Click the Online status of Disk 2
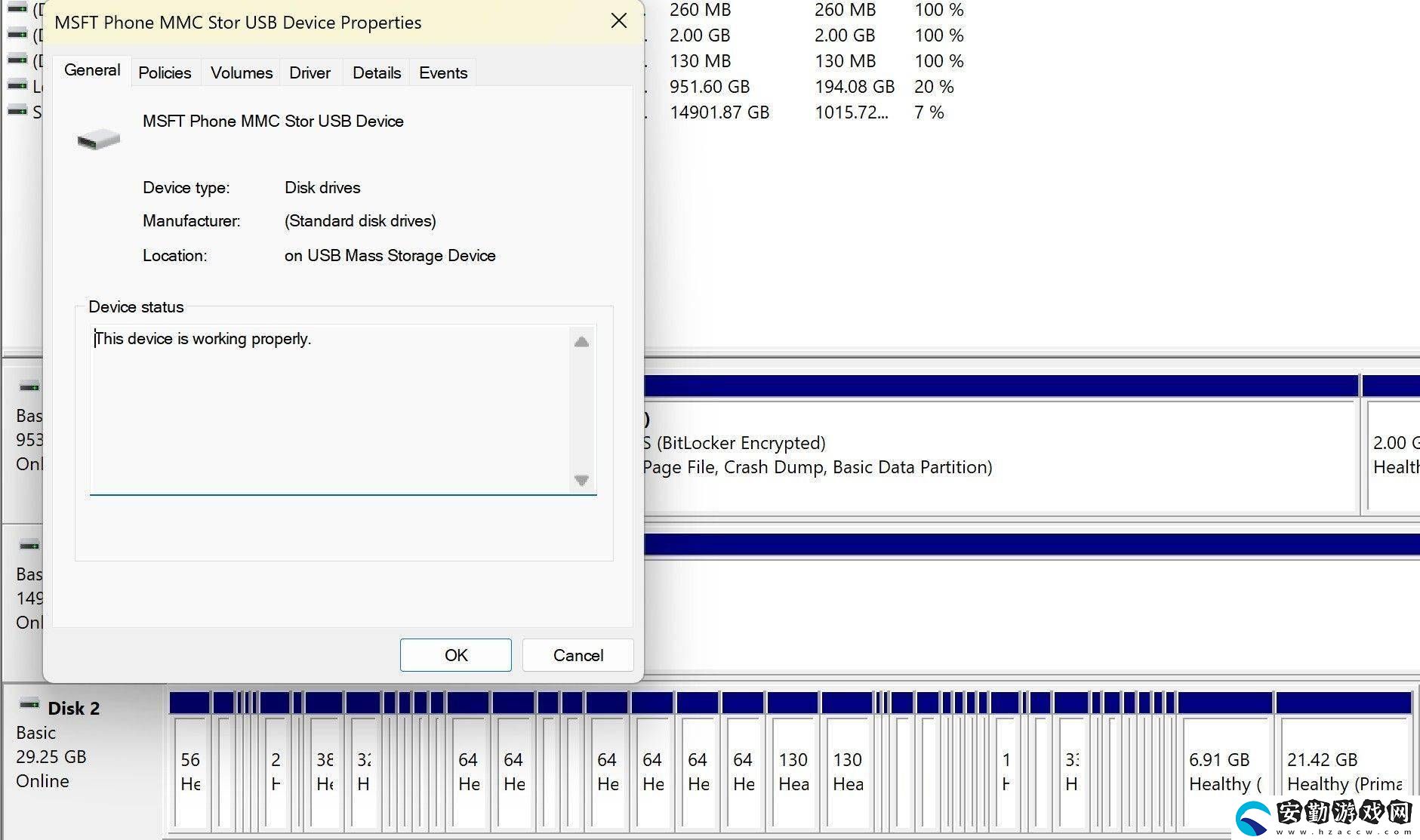Image resolution: width=1420 pixels, height=840 pixels. (42, 780)
